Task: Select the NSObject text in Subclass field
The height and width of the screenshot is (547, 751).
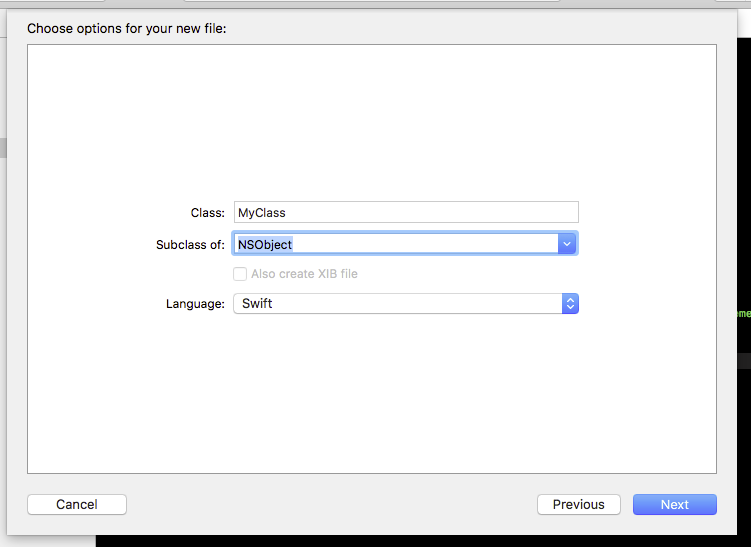Action: [265, 244]
